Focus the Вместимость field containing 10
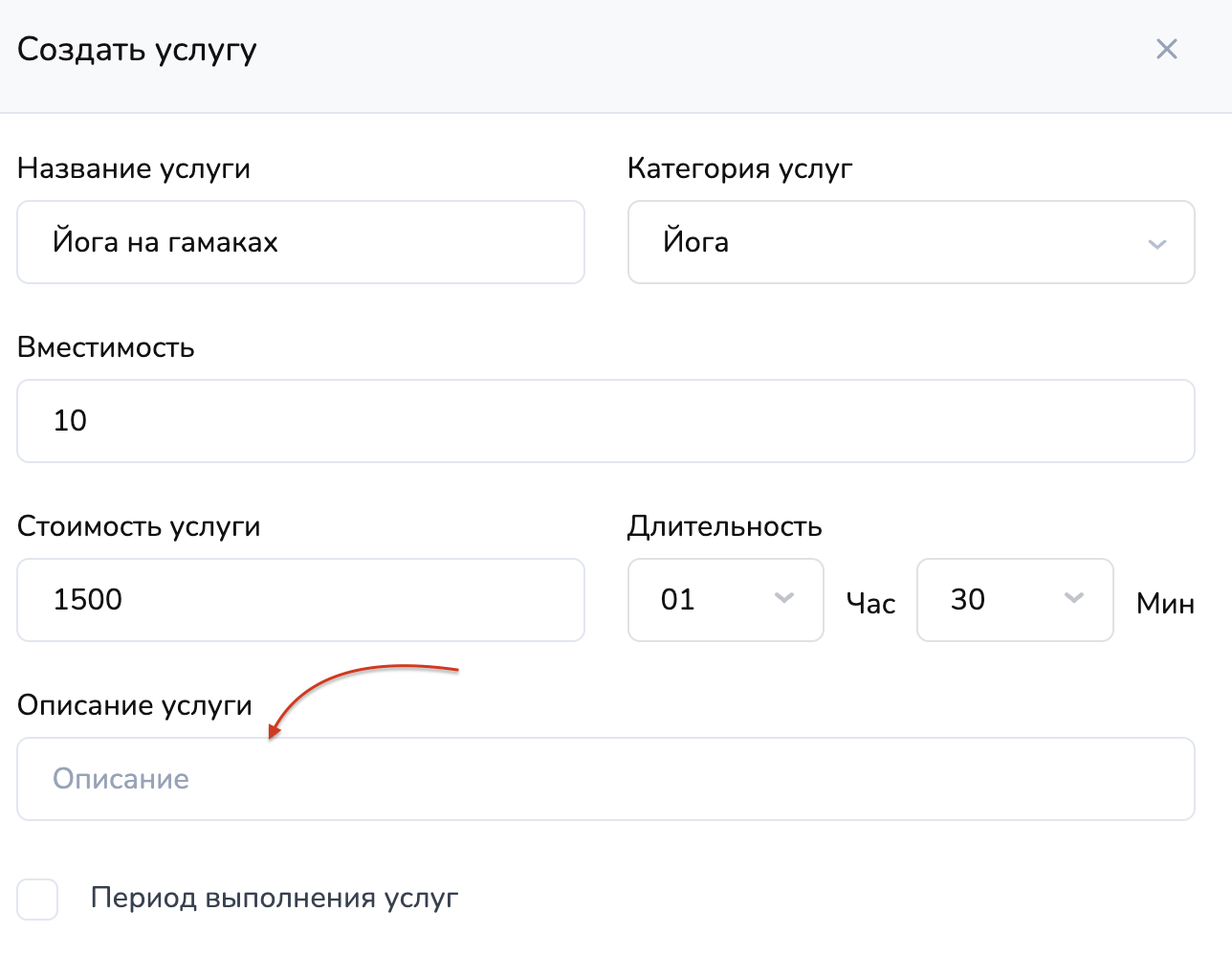 tap(605, 421)
